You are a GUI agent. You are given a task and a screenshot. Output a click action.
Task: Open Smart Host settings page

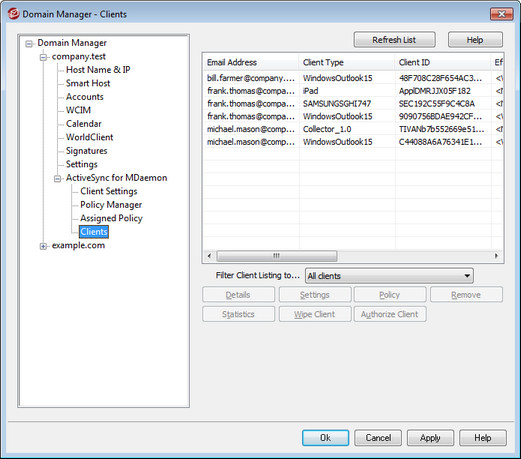click(88, 83)
